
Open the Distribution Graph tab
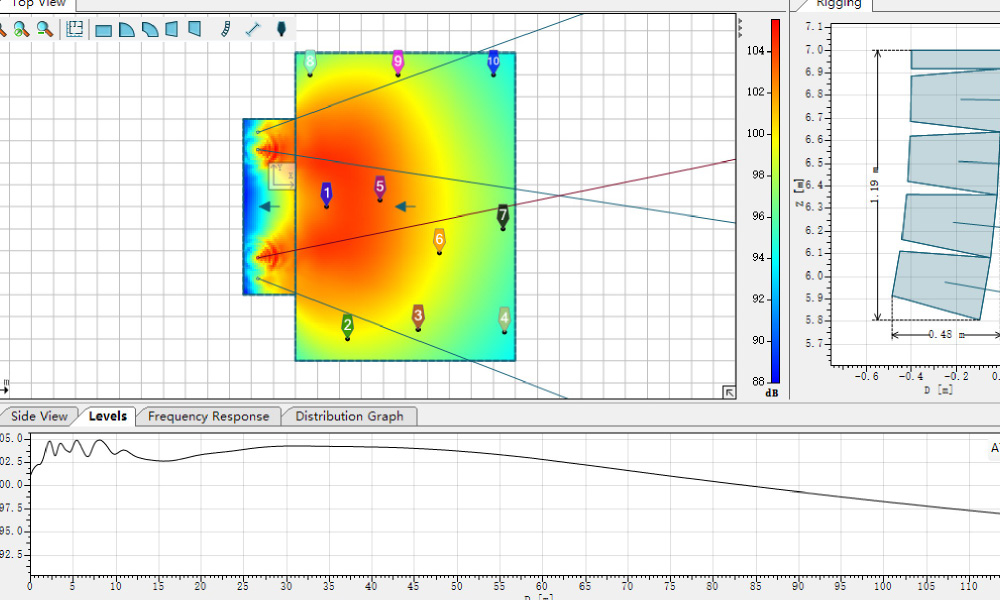click(349, 416)
